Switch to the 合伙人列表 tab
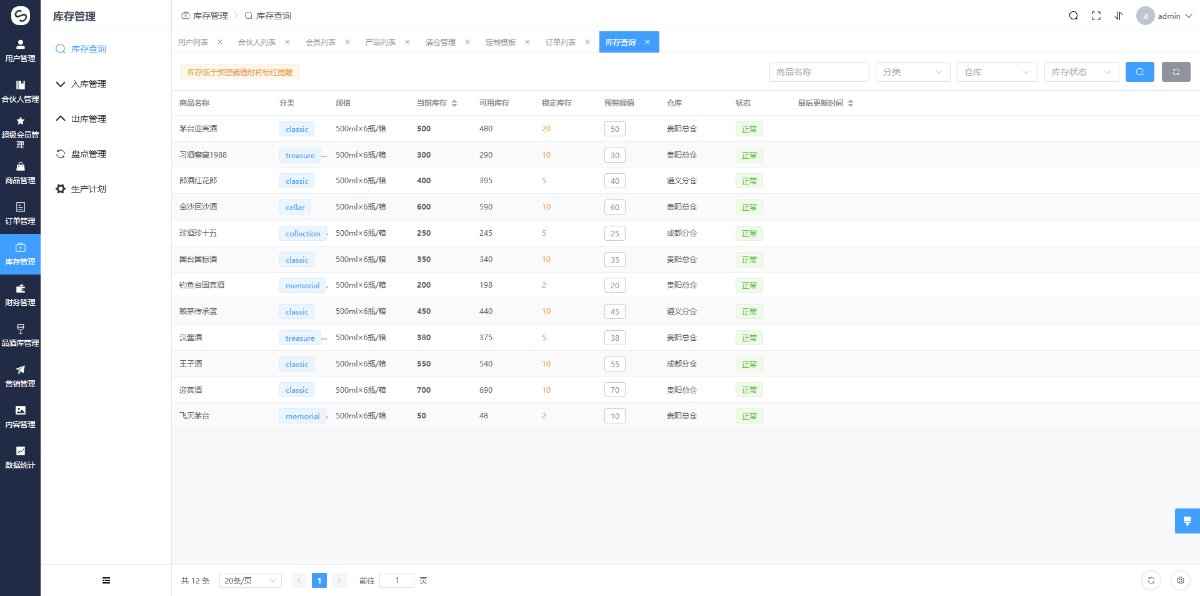Screen dimensions: 1200x596 point(257,42)
